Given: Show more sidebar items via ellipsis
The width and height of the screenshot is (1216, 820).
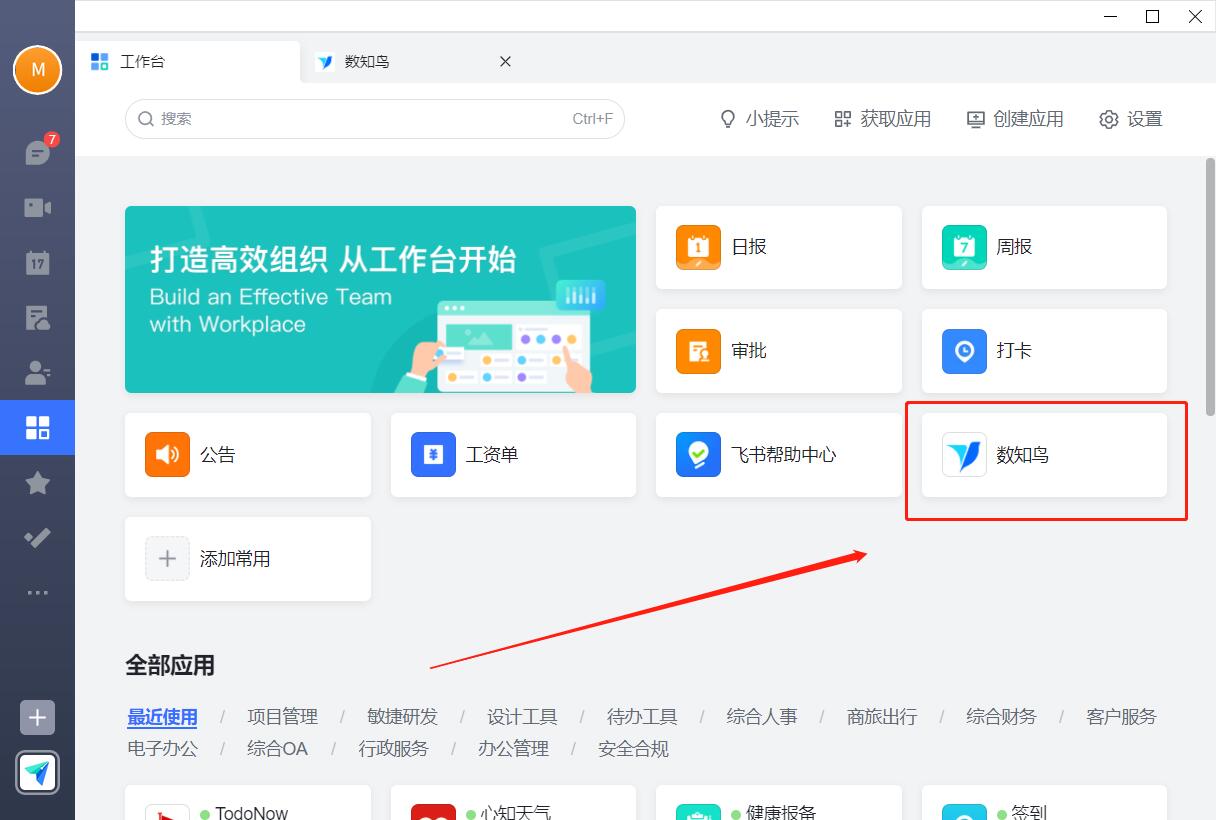Looking at the screenshot, I should pyautogui.click(x=37, y=593).
